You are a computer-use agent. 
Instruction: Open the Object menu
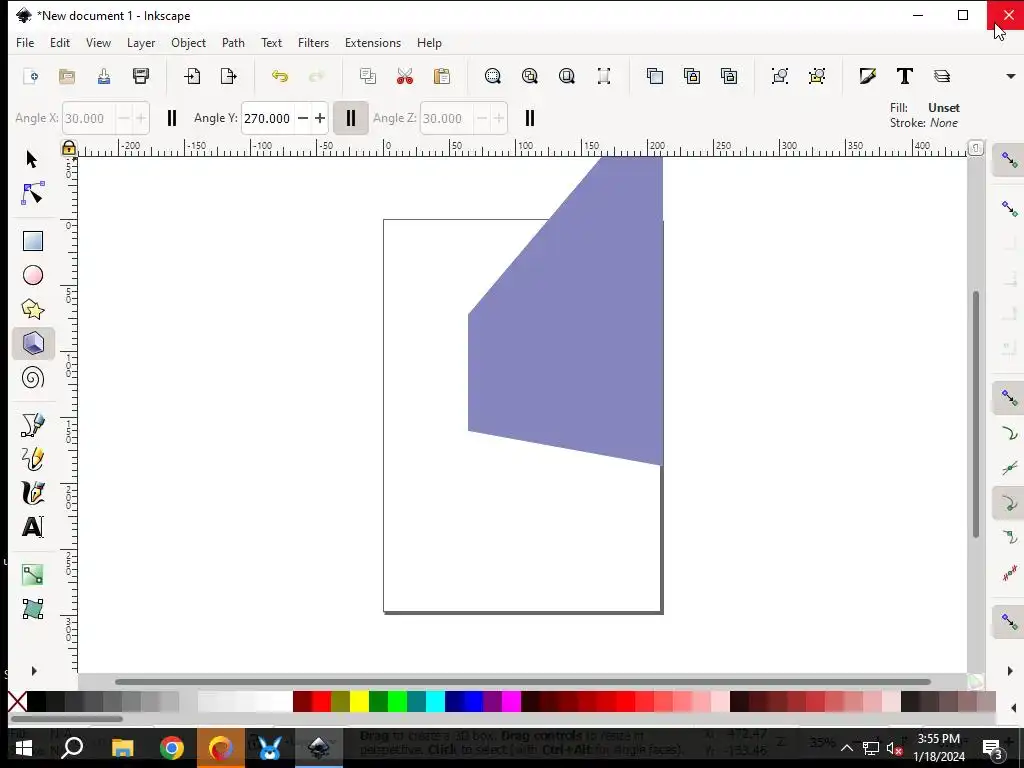click(x=188, y=42)
